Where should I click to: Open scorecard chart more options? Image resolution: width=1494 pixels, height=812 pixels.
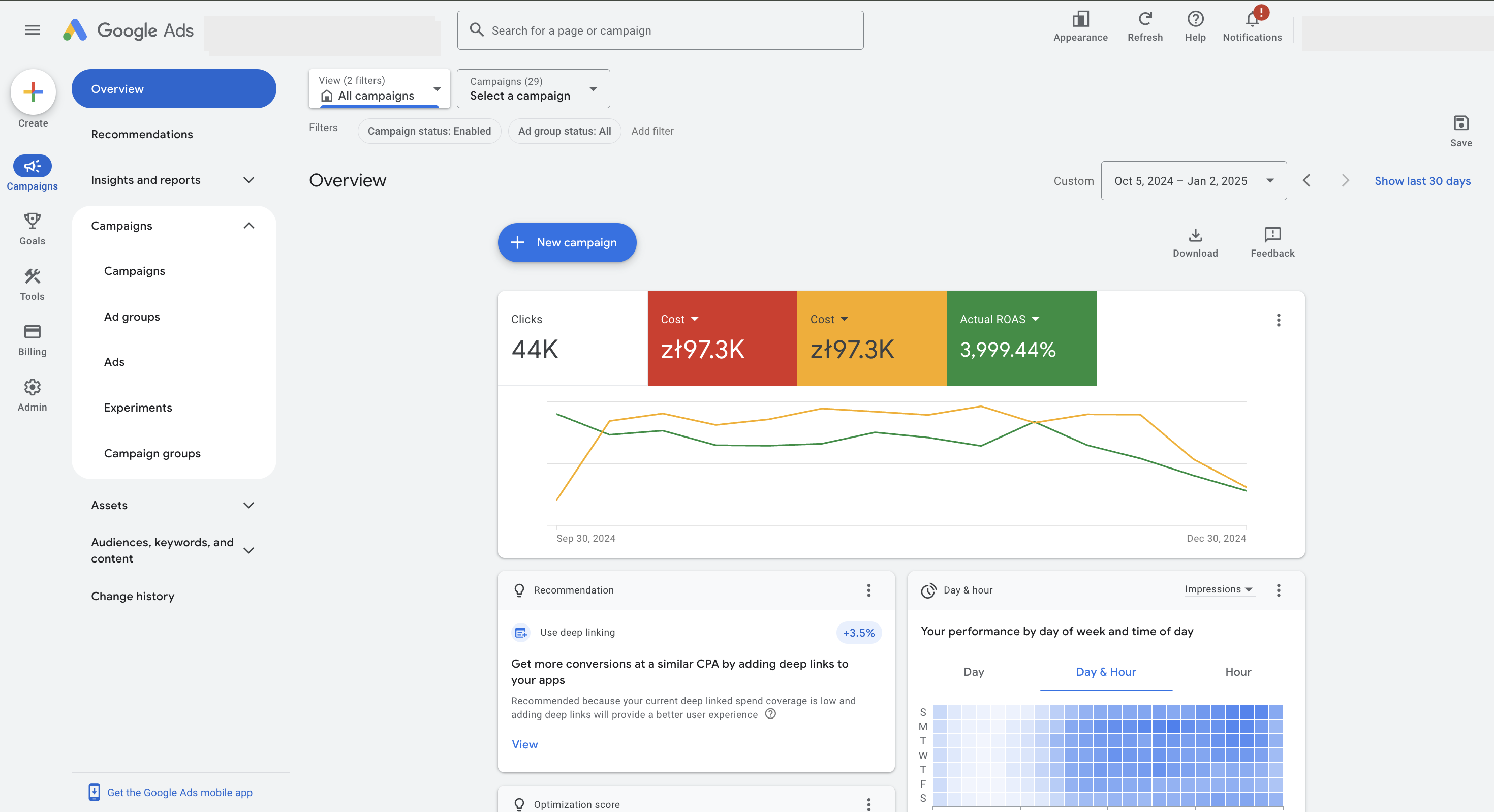1278,320
